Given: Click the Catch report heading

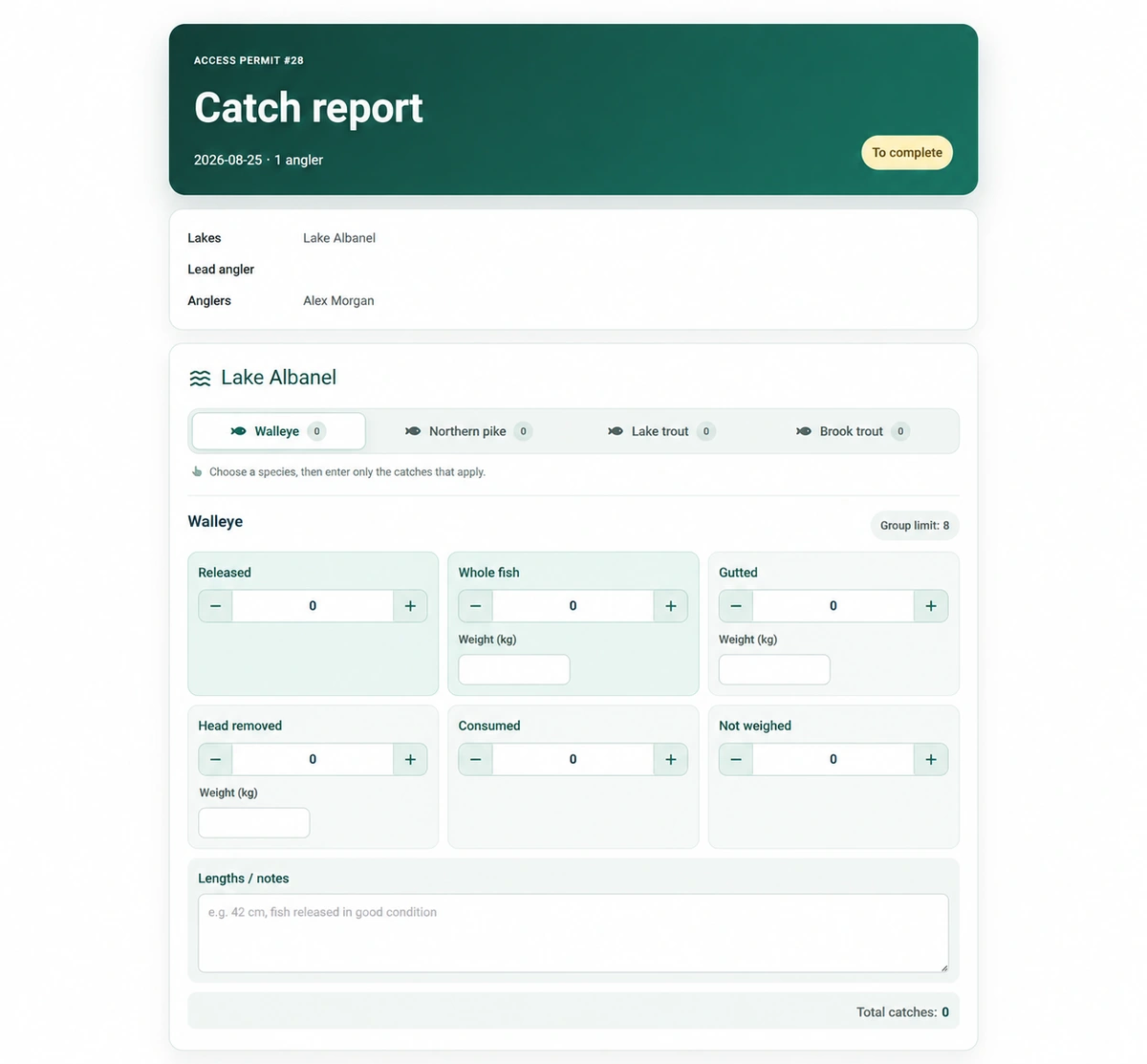Looking at the screenshot, I should (x=309, y=108).
